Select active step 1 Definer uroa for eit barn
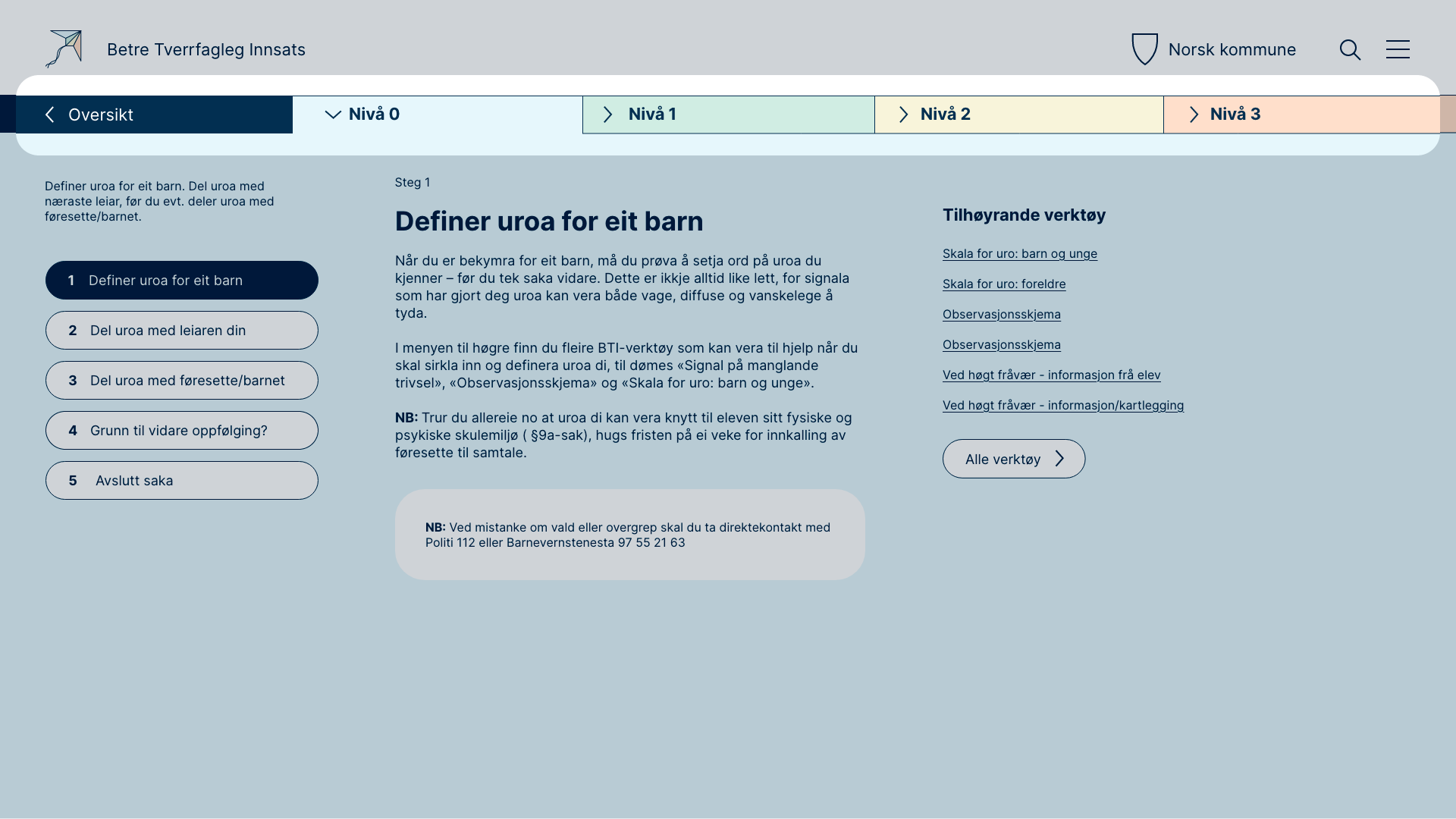The width and height of the screenshot is (1456, 819). [182, 281]
